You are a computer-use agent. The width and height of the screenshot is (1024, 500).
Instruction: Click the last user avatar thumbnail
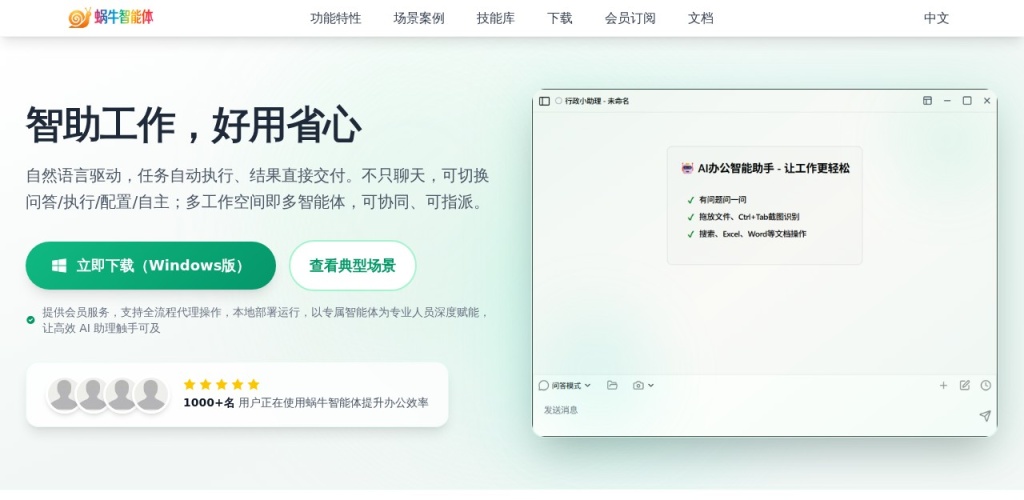(x=151, y=394)
